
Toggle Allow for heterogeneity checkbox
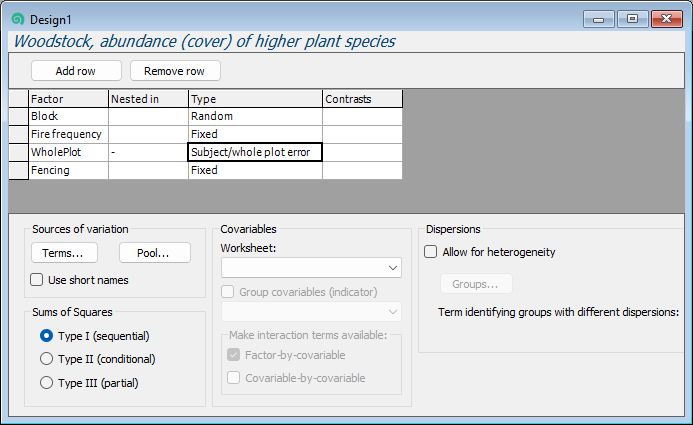(x=431, y=252)
